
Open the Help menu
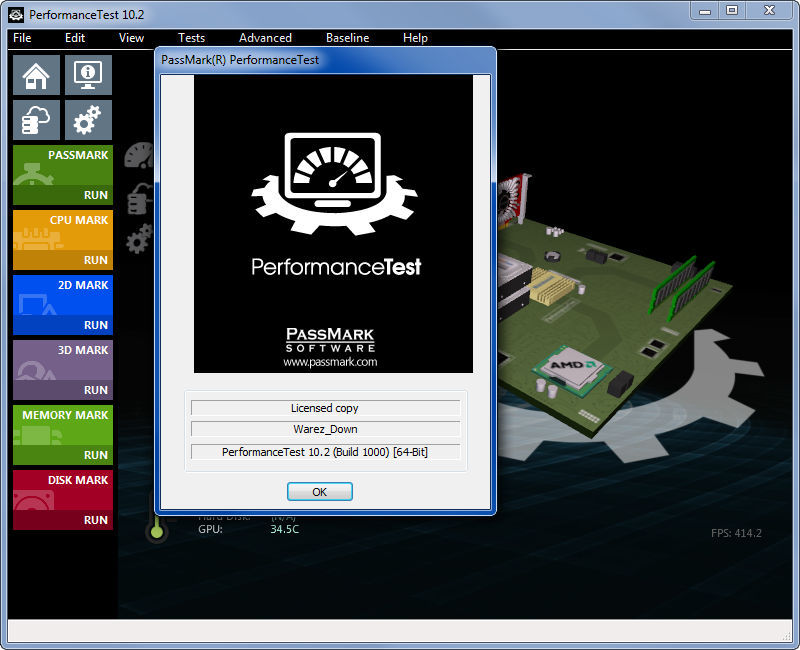[415, 38]
